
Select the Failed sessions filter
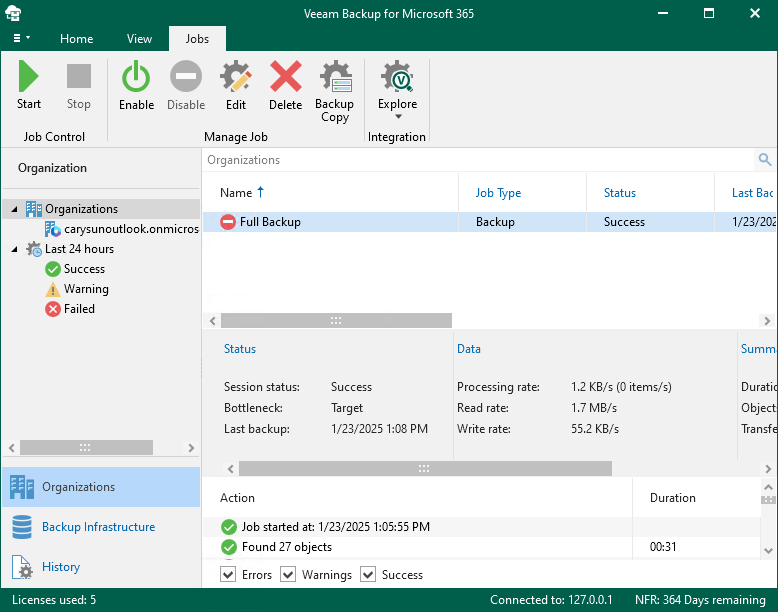(78, 309)
